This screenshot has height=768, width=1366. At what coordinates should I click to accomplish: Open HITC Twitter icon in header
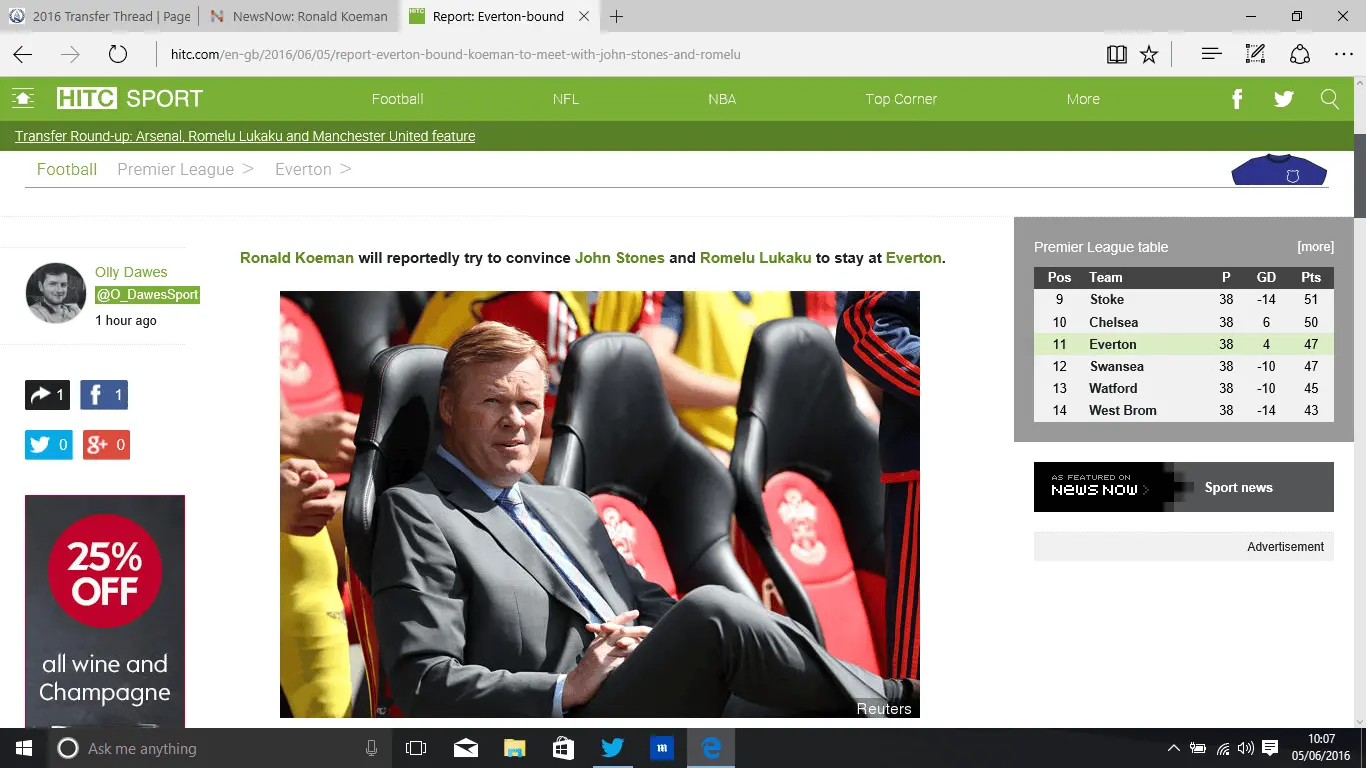click(1284, 99)
